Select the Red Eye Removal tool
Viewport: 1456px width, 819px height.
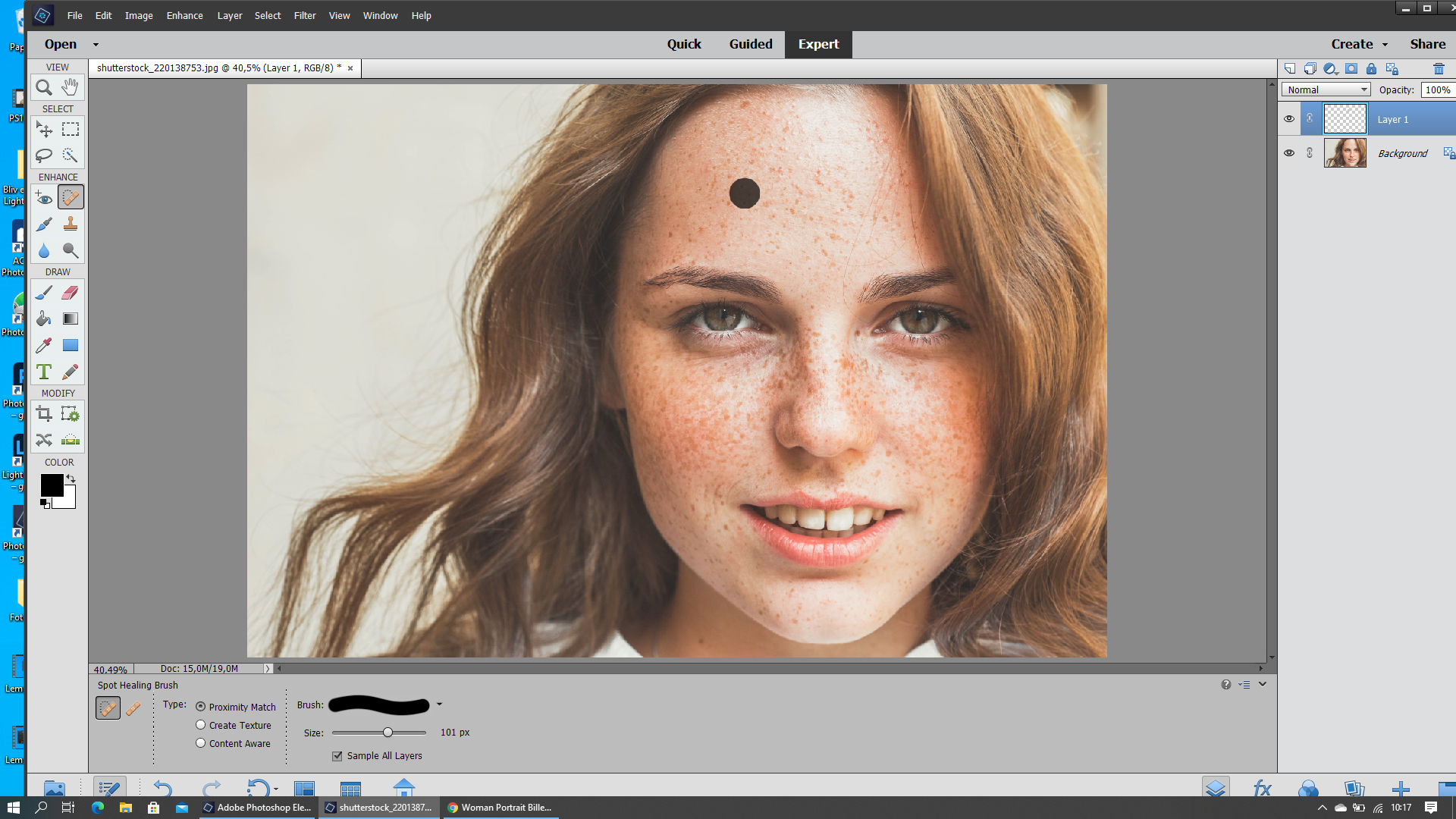[x=43, y=197]
